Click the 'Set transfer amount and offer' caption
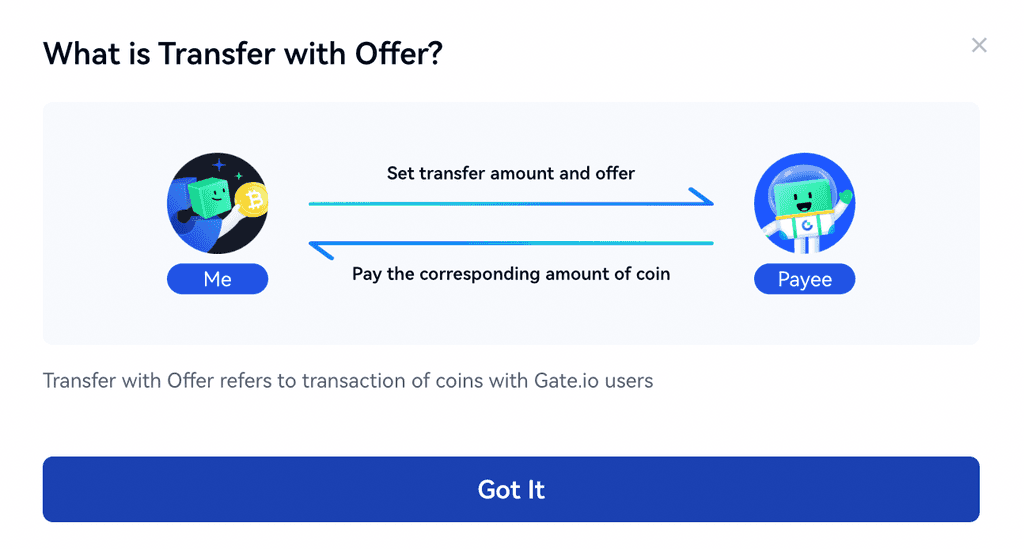Screen dimensions: 1024x549 [x=511, y=173]
